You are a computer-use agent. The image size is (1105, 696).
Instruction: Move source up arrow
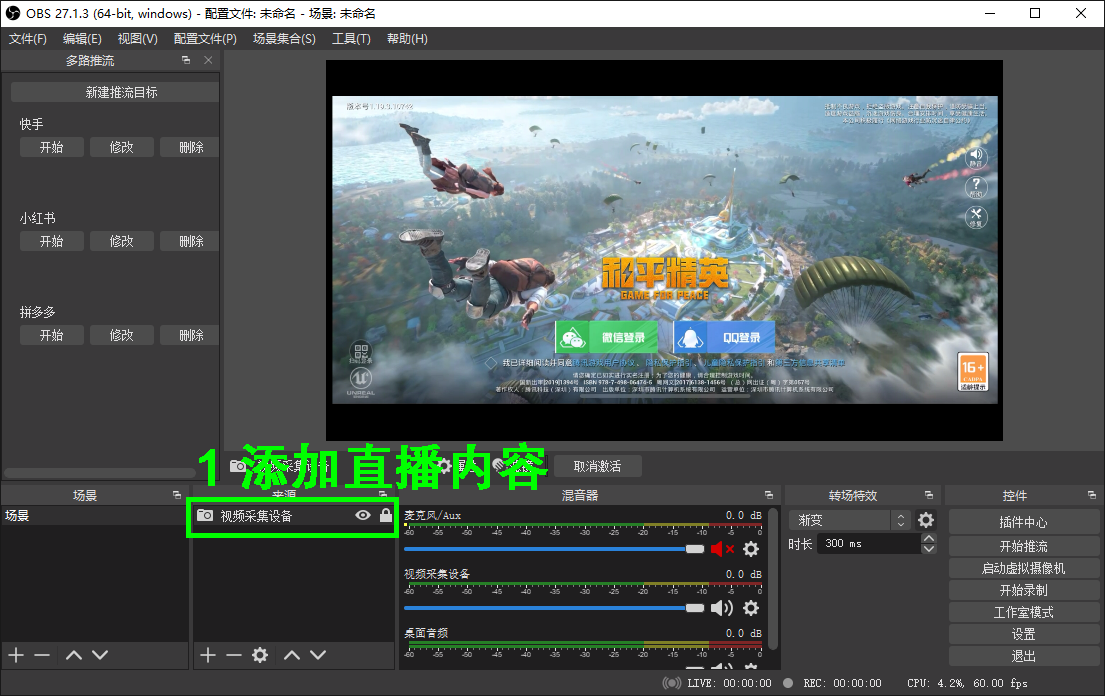pyautogui.click(x=292, y=655)
